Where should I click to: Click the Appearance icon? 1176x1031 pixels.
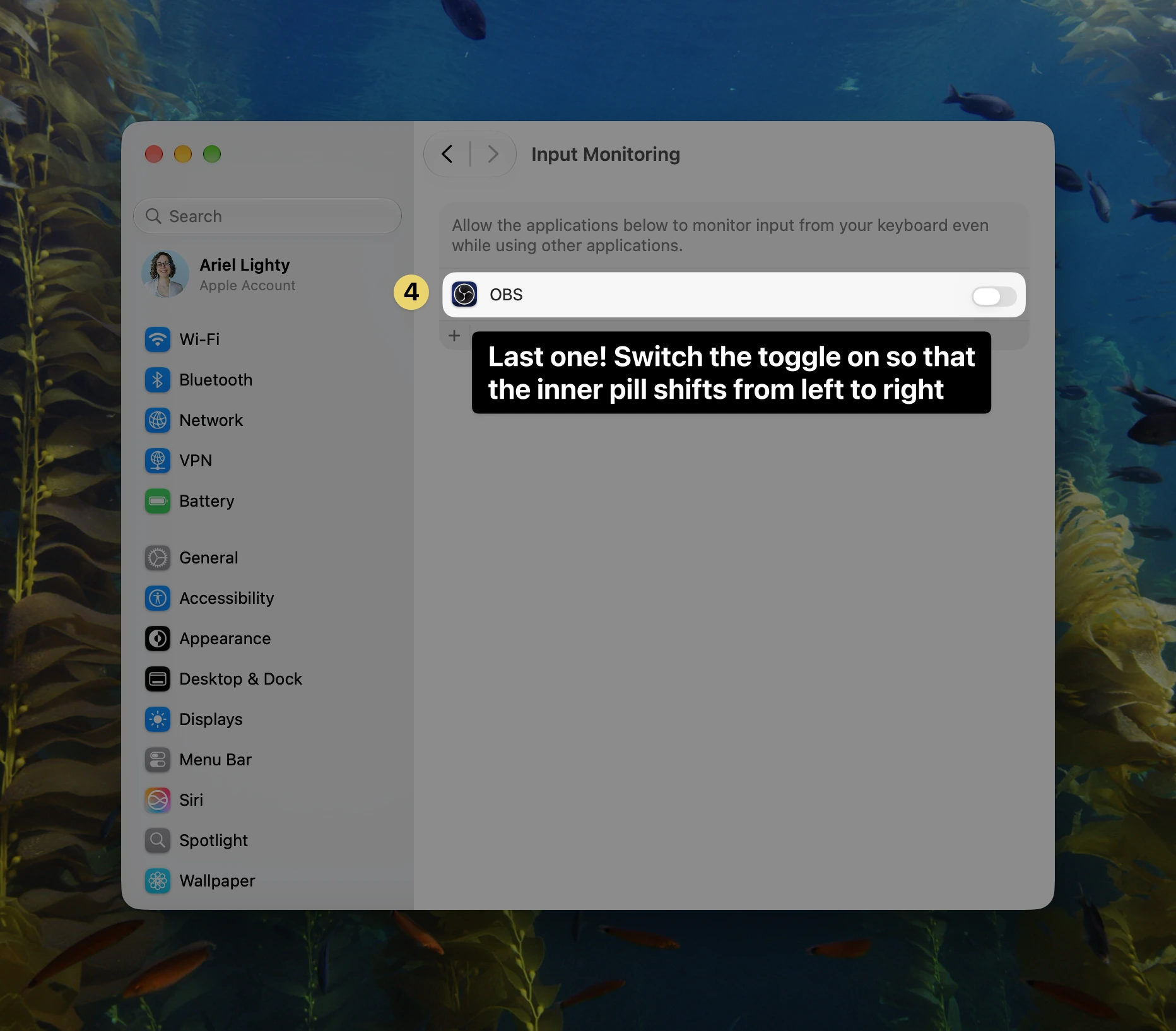[x=158, y=639]
